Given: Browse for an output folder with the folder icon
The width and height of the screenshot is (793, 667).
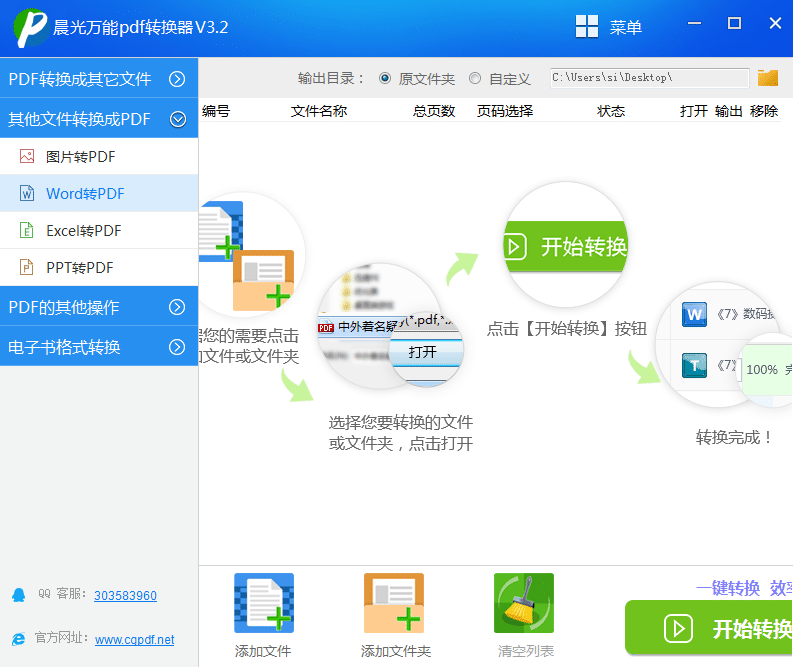Looking at the screenshot, I should [x=767, y=78].
